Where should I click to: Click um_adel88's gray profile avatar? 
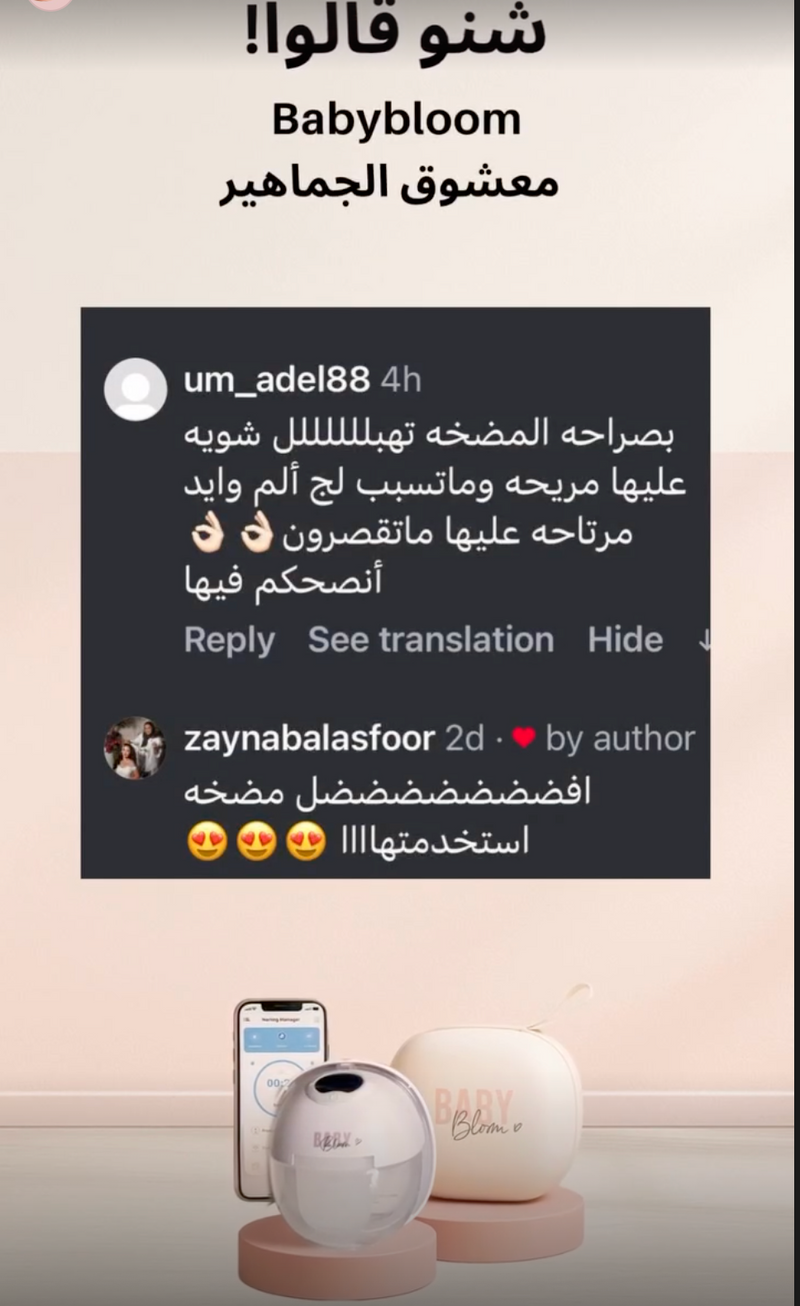135,389
